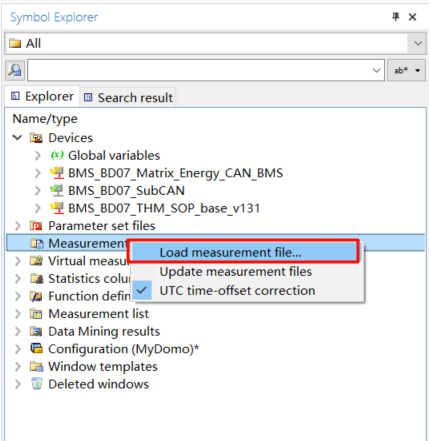Click the Search result tab icon
The image size is (429, 441).
[x=88, y=98]
